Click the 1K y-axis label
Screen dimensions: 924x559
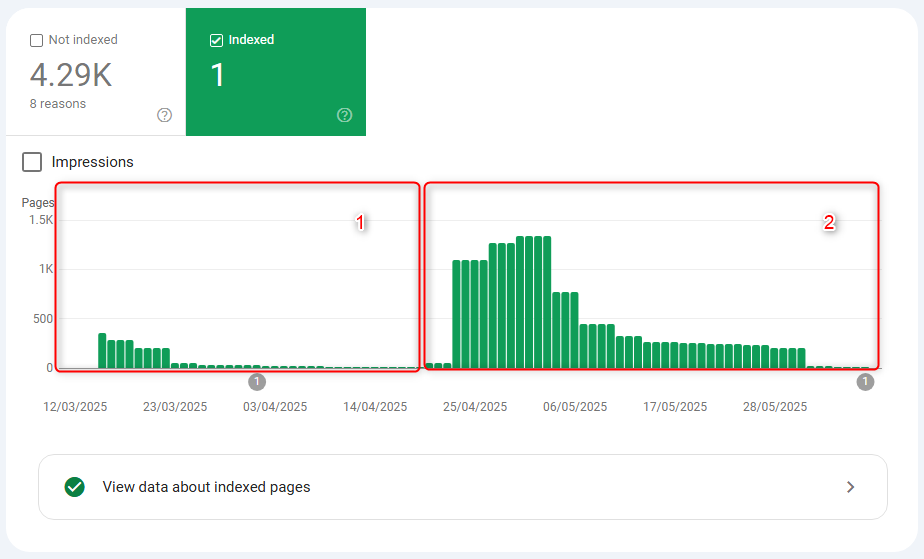coord(46,269)
